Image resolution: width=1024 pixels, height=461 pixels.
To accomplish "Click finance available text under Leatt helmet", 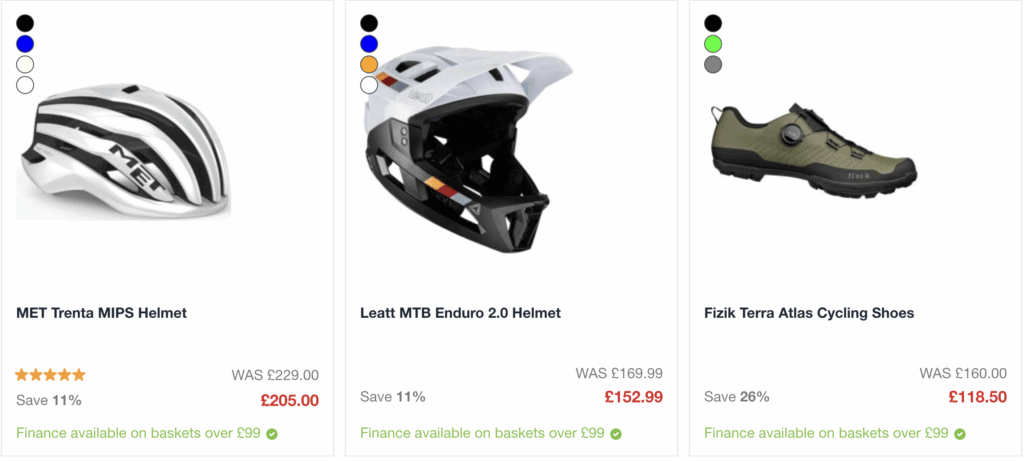I will 483,433.
